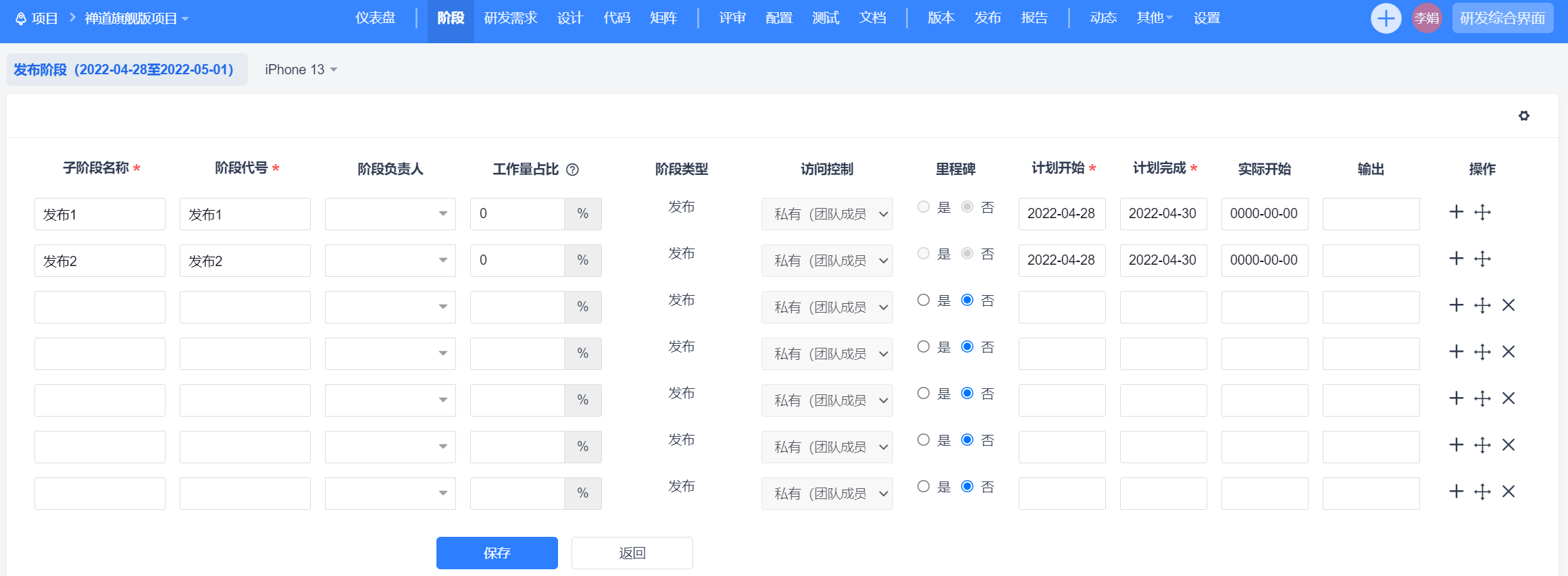Click the plus icon in 发布1 row
Screen dimensions: 1568x576
click(x=1456, y=212)
